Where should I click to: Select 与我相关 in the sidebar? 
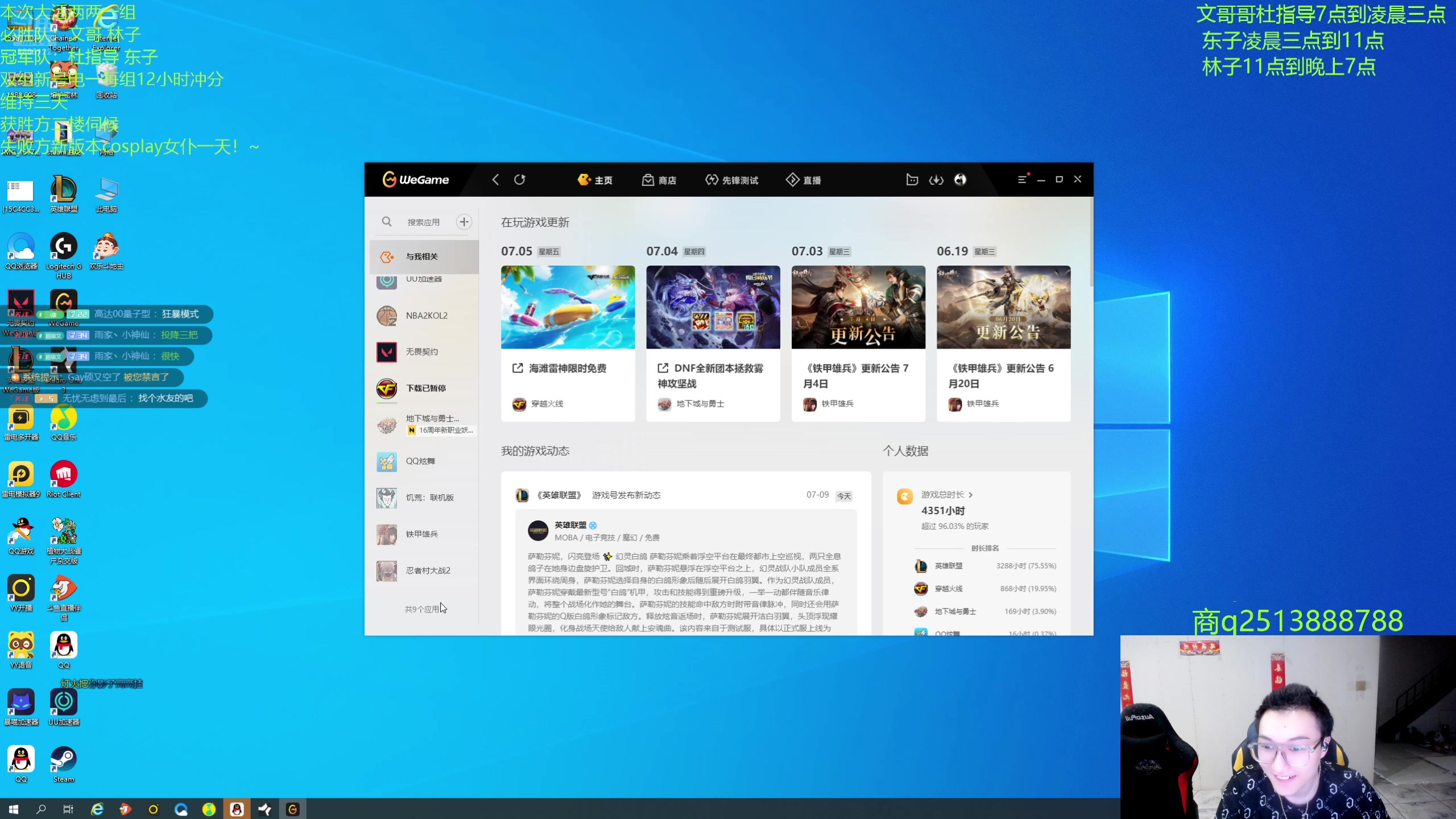(424, 257)
